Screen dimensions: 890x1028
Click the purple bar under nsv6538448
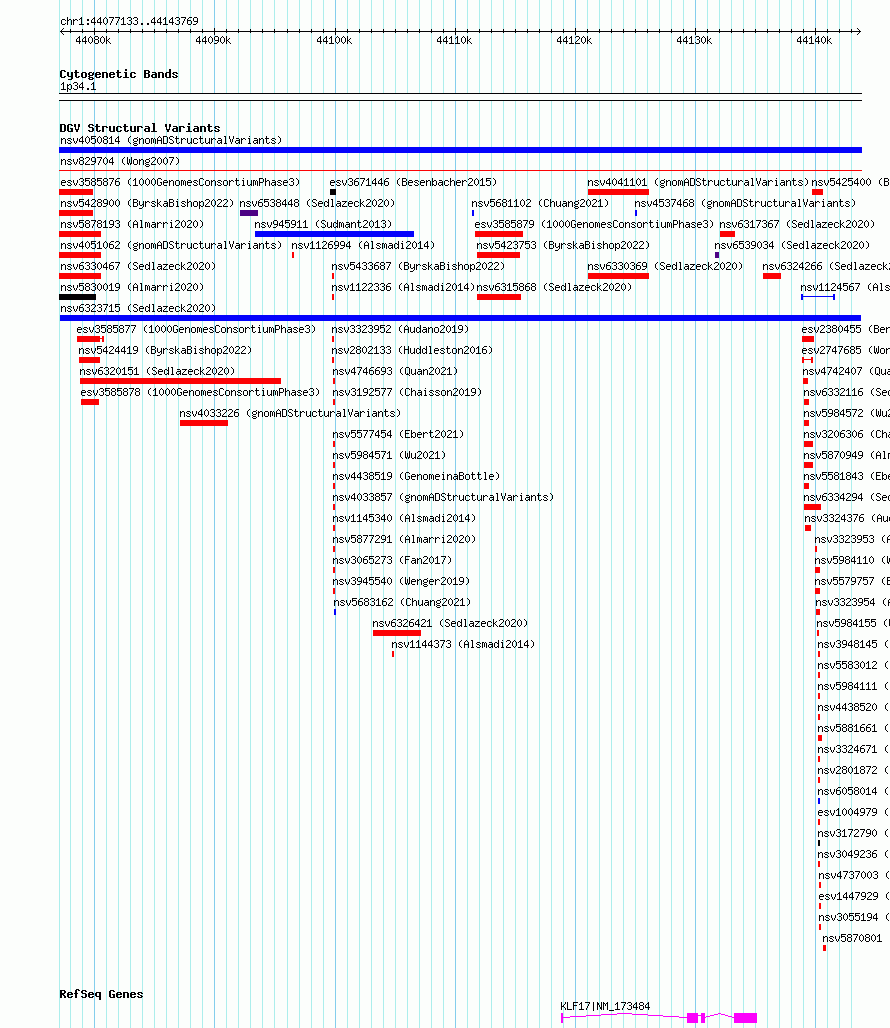coord(249,213)
